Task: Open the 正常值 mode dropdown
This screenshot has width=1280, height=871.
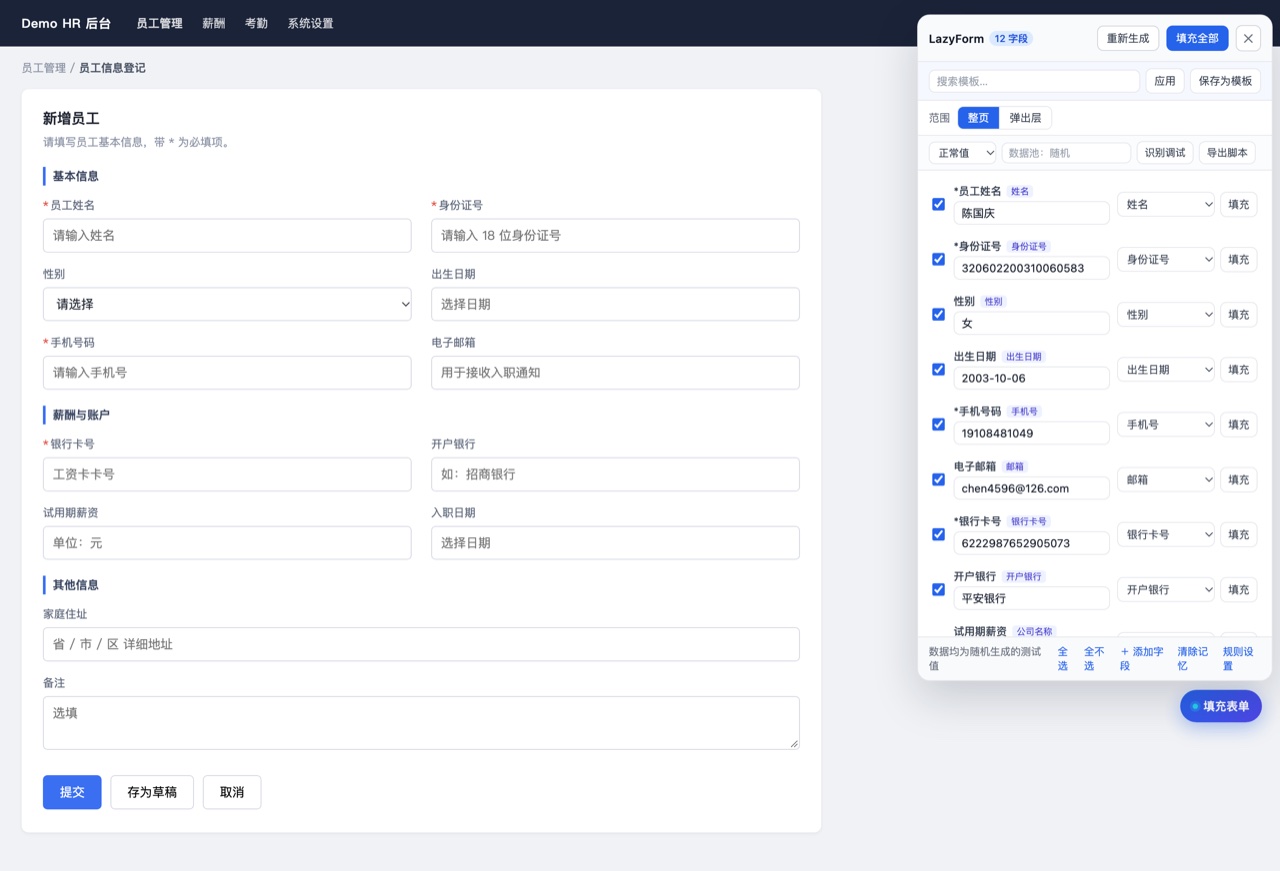Action: pyautogui.click(x=963, y=153)
